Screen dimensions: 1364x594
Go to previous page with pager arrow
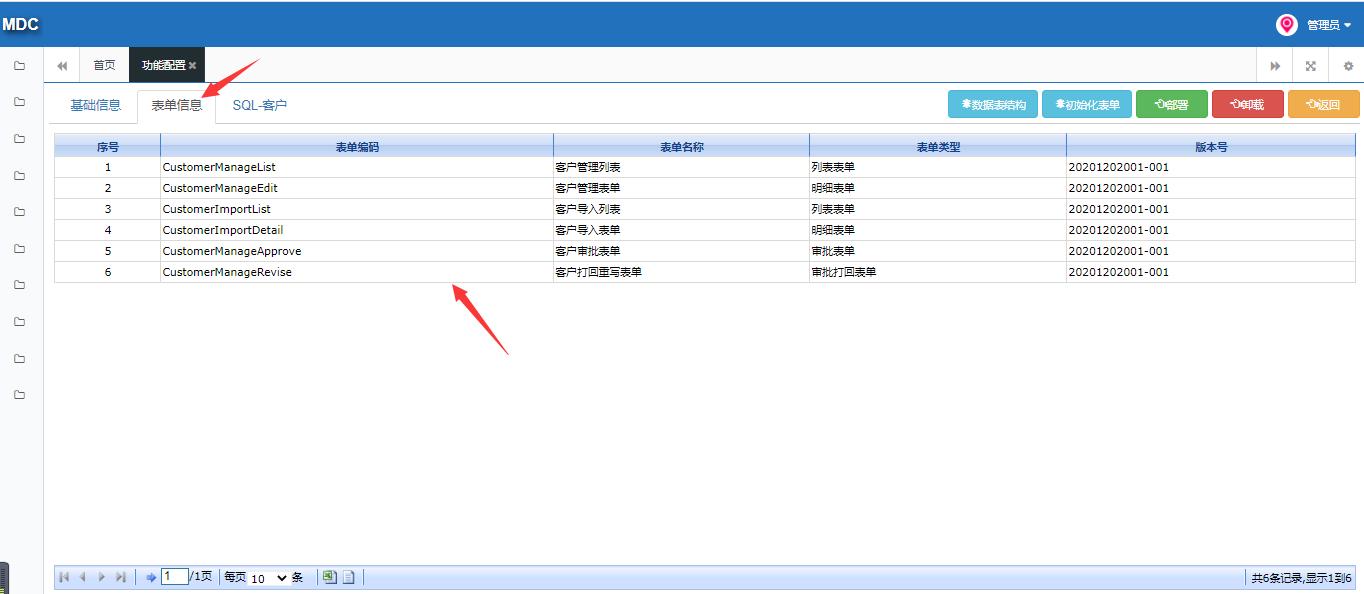point(83,577)
